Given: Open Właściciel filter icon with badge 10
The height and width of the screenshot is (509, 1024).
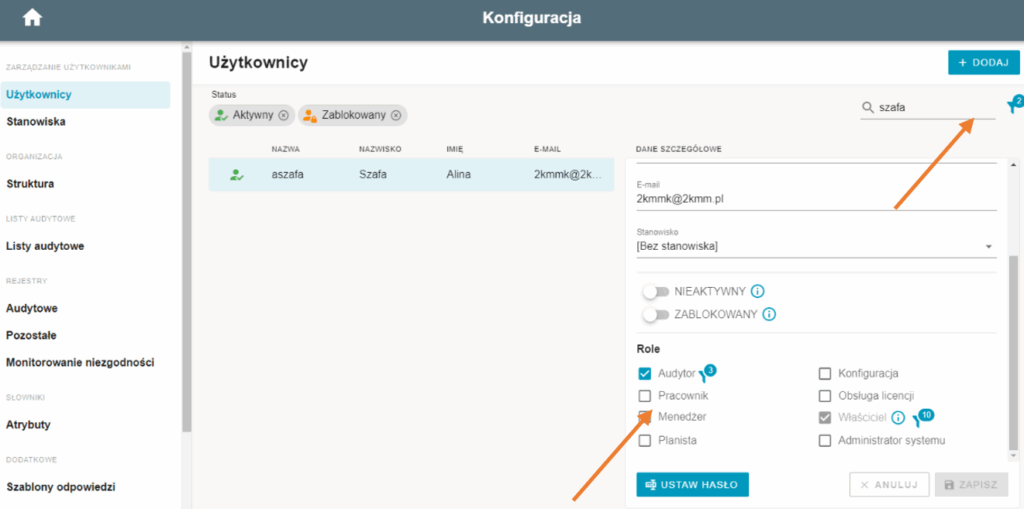Looking at the screenshot, I should (x=923, y=417).
